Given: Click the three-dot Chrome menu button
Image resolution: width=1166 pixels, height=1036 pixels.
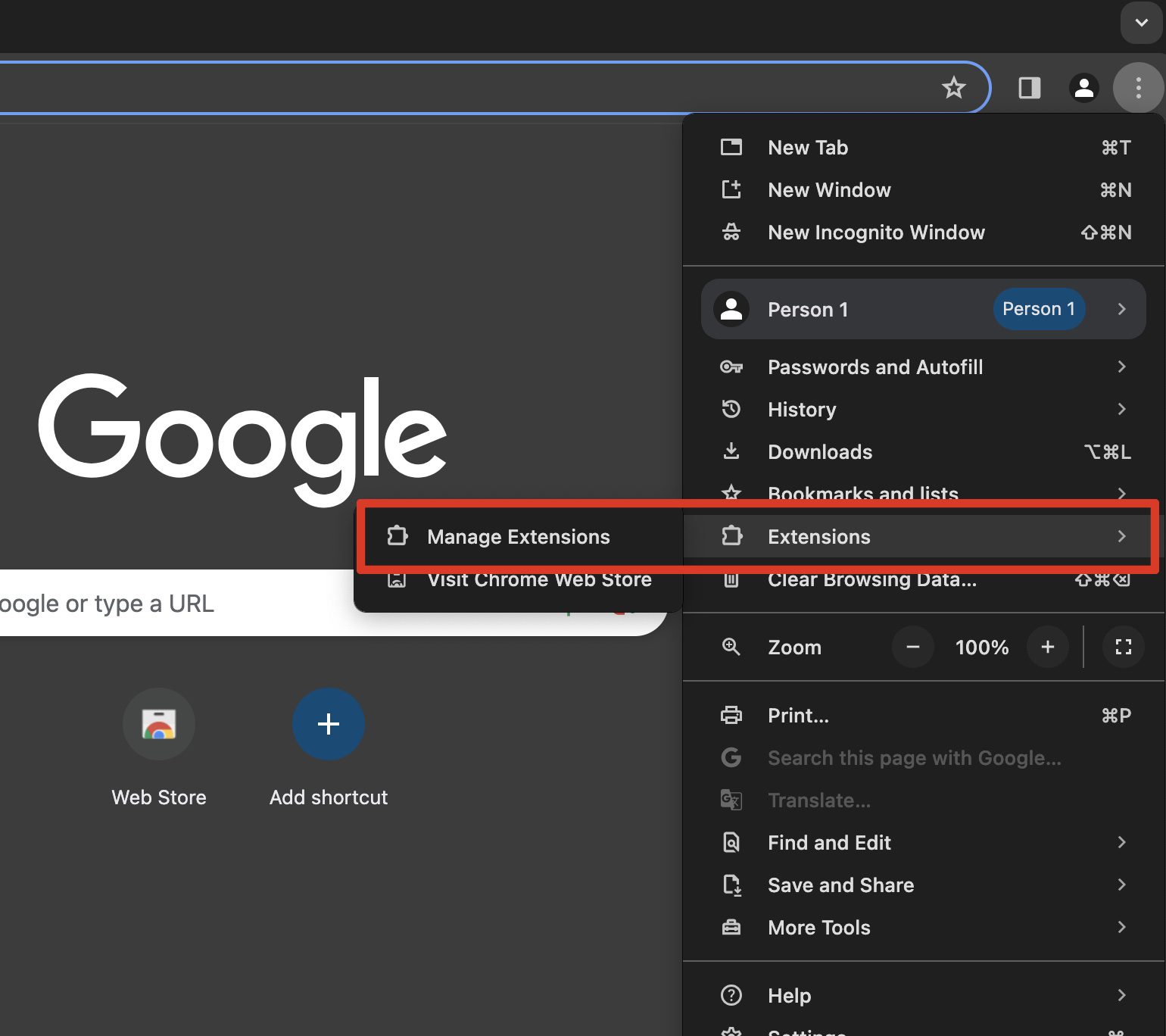Looking at the screenshot, I should pos(1138,88).
